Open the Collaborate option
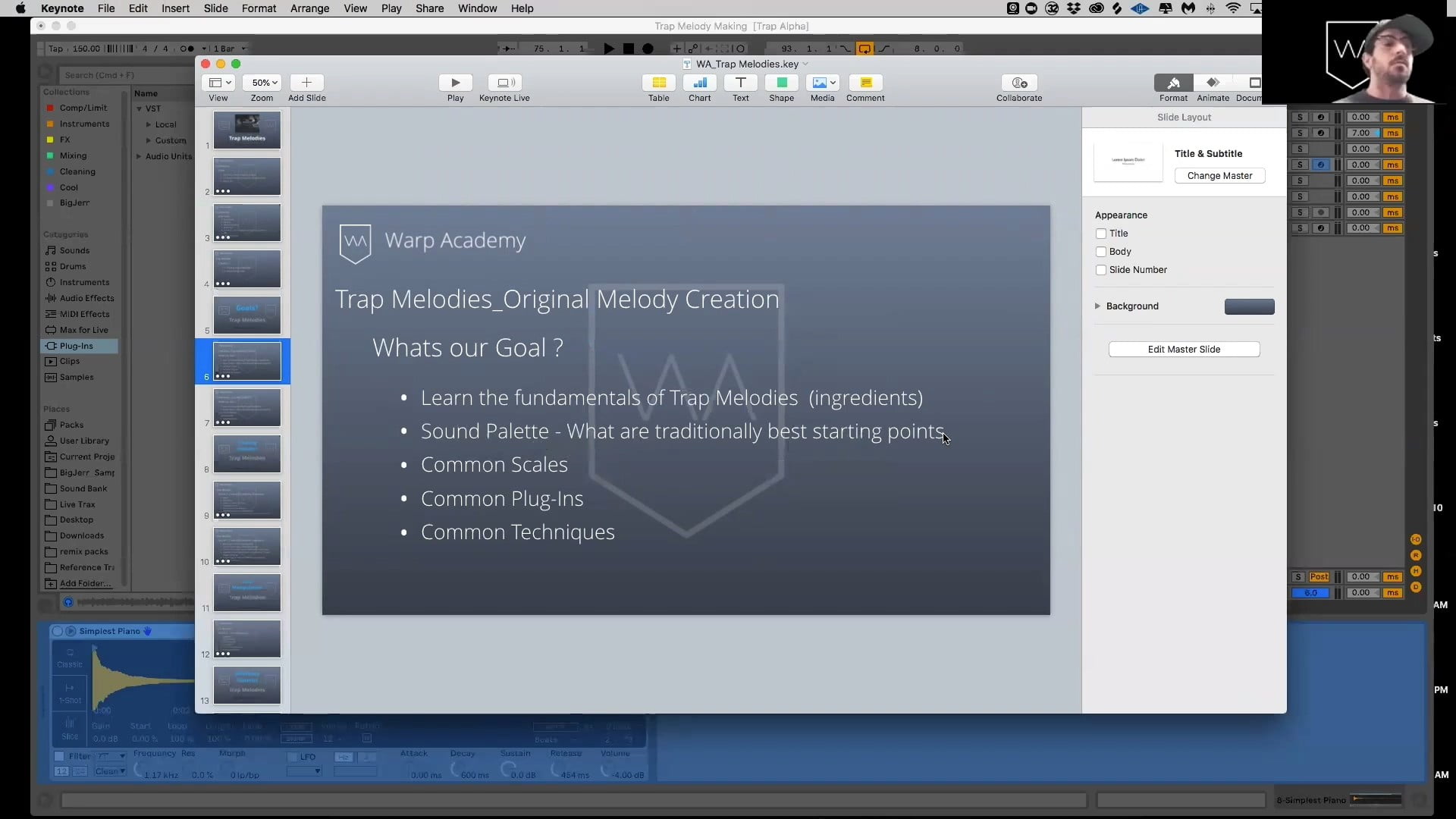 (x=1019, y=83)
